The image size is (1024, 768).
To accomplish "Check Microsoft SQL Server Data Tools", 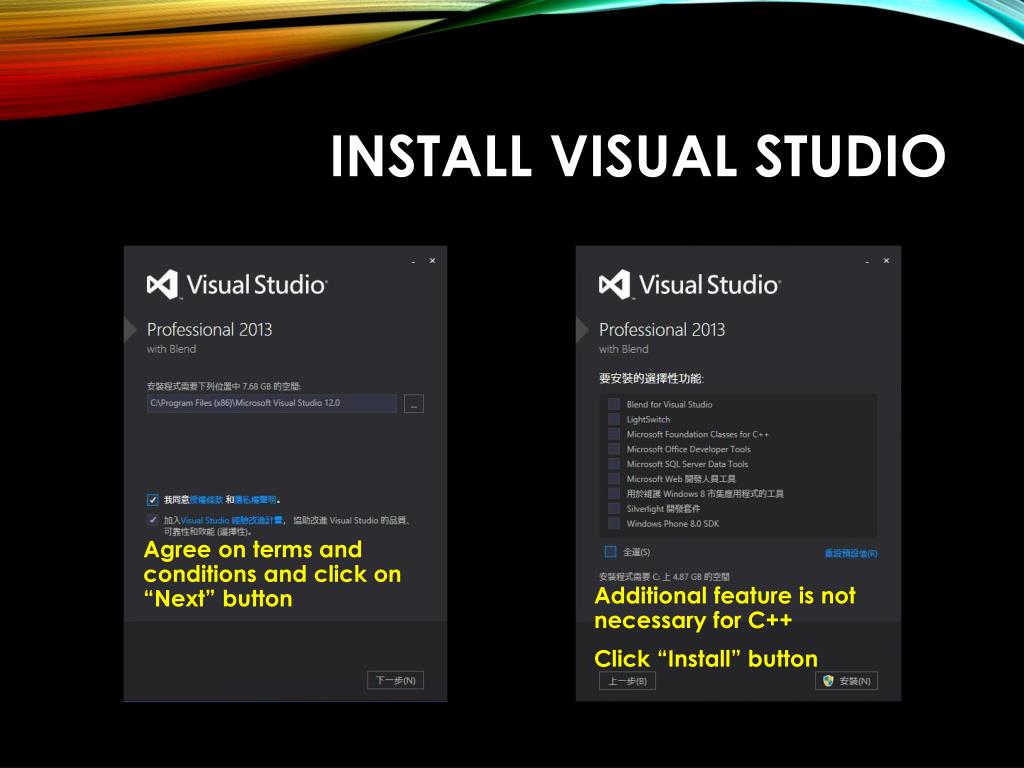I will click(x=613, y=464).
